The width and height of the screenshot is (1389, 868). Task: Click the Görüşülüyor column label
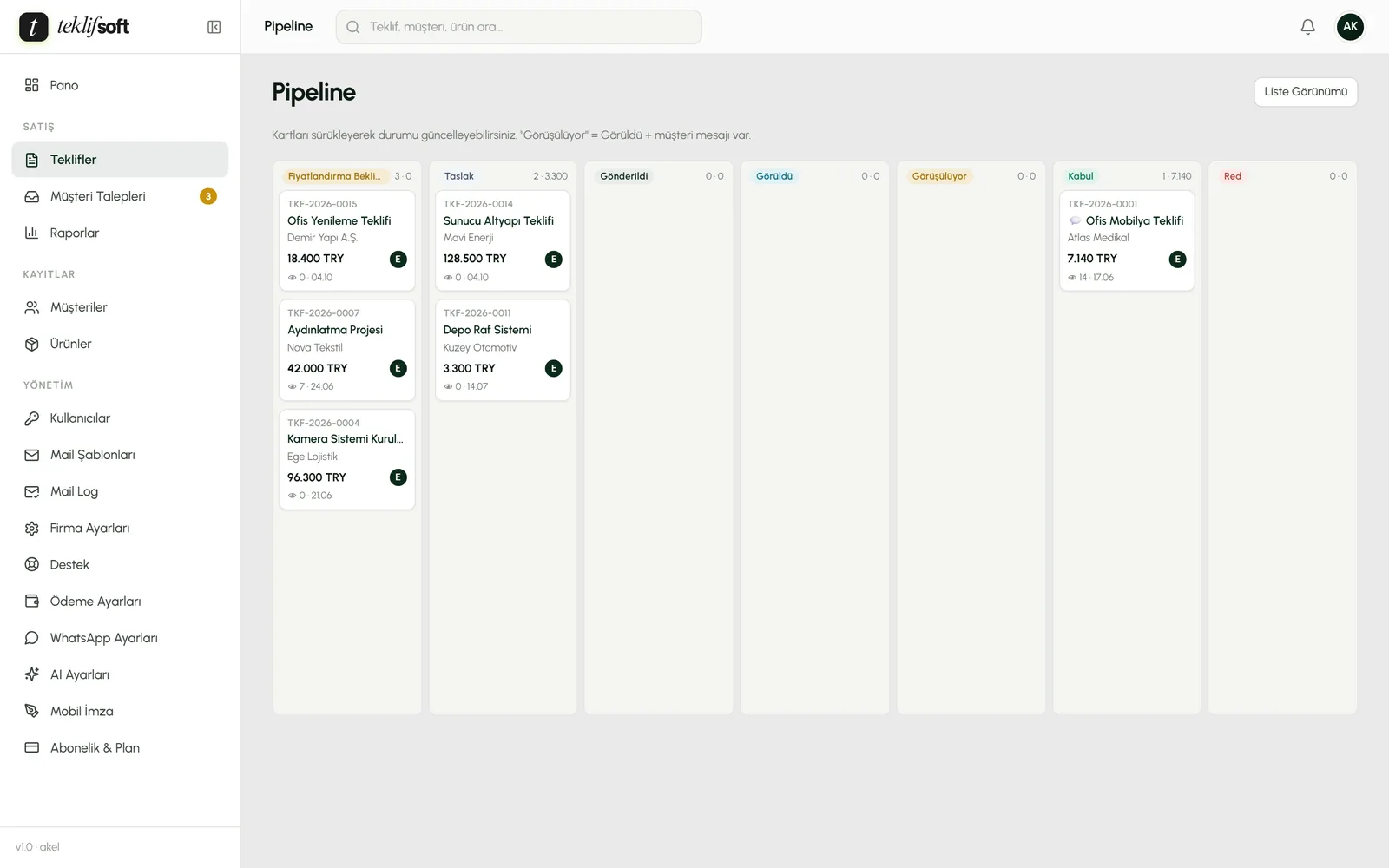pyautogui.click(x=939, y=176)
